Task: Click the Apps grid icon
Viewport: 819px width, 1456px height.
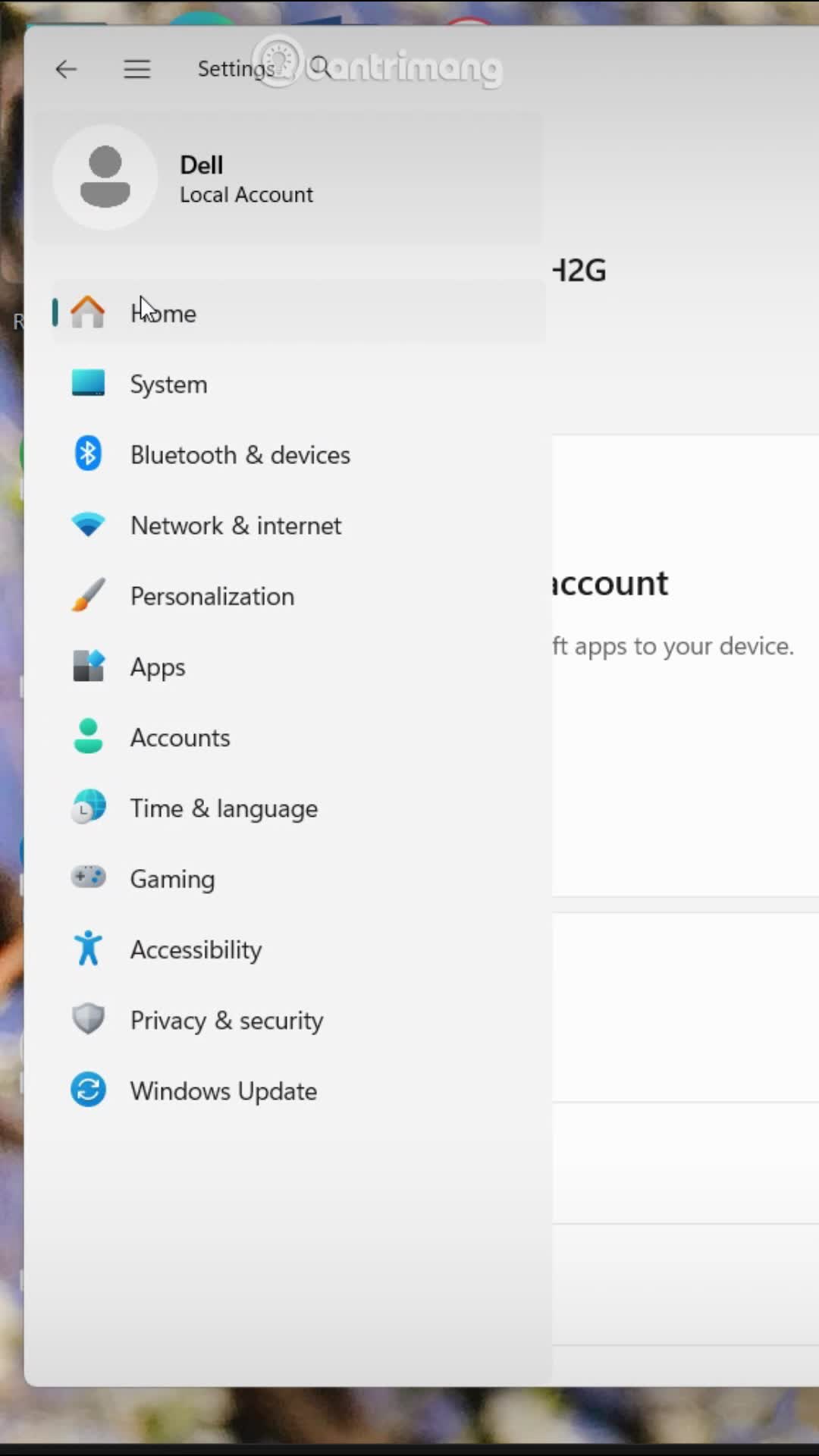Action: click(88, 666)
